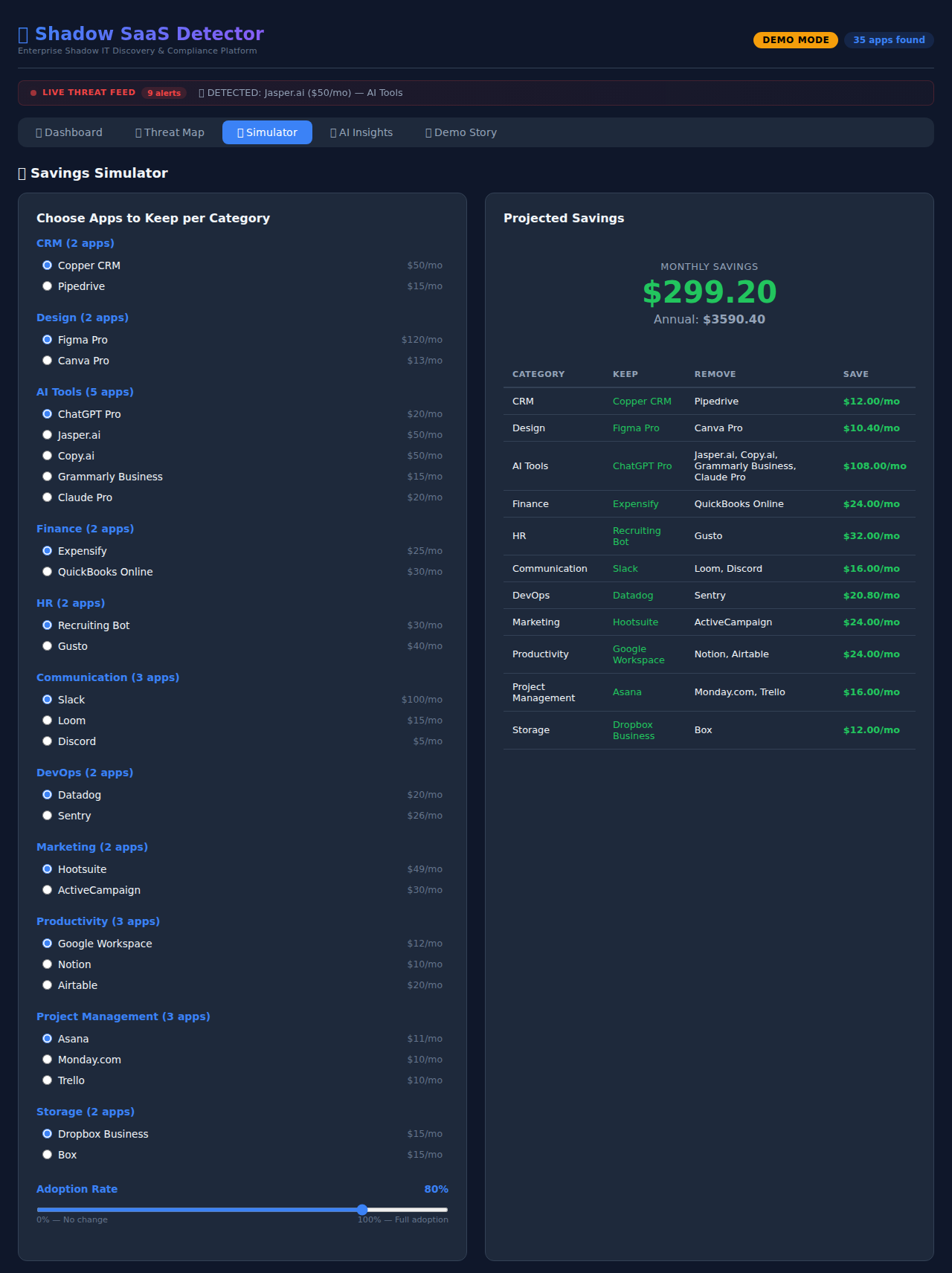This screenshot has width=952, height=1273.
Task: Select the Copper CRM radio button
Action: [x=47, y=265]
